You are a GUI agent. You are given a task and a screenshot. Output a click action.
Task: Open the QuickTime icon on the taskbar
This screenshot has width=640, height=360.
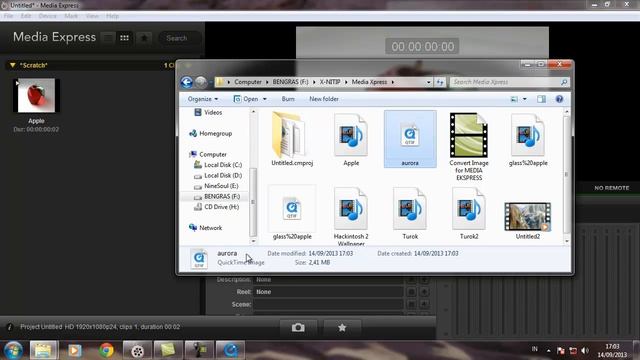click(230, 350)
